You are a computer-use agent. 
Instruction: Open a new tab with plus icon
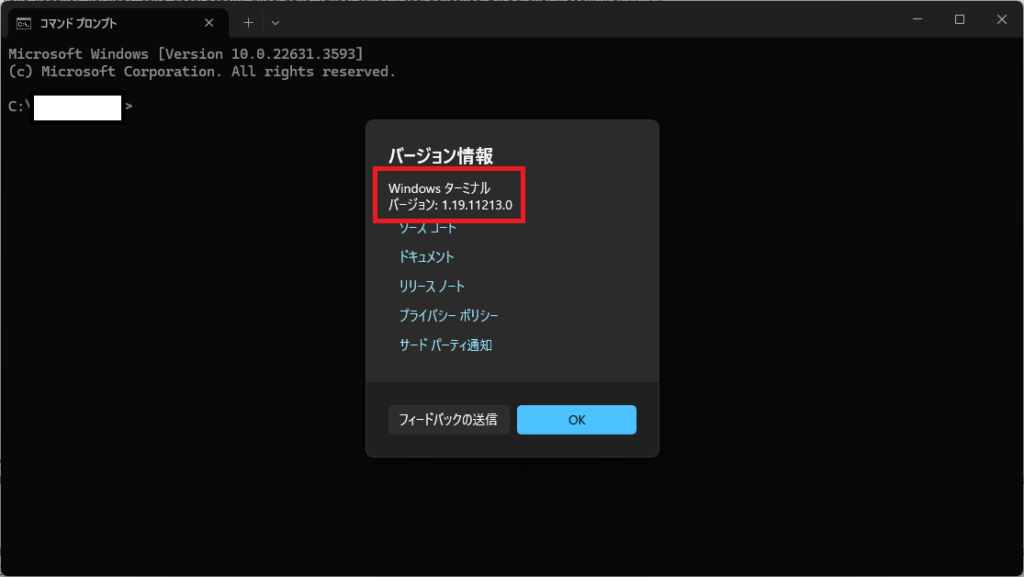tap(248, 23)
